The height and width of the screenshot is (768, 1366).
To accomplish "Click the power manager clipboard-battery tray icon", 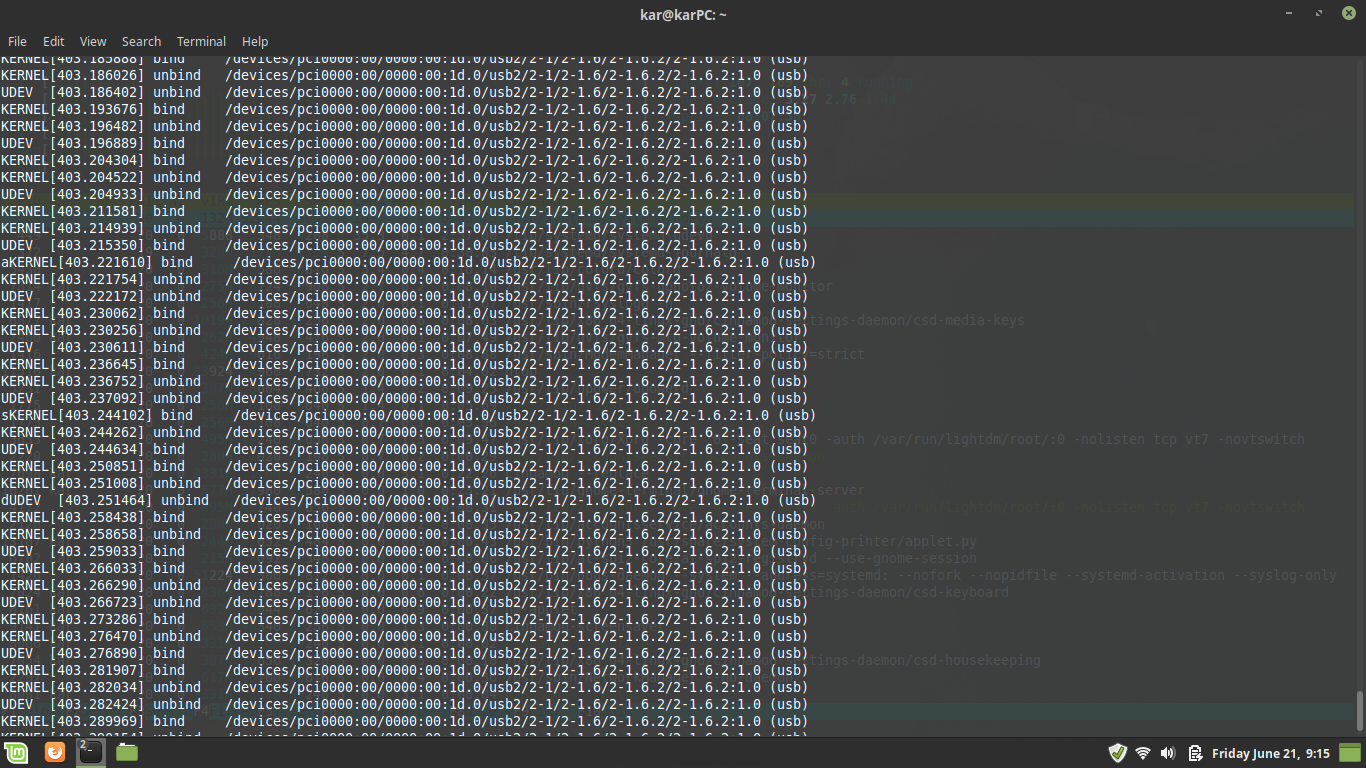I will tap(1194, 752).
